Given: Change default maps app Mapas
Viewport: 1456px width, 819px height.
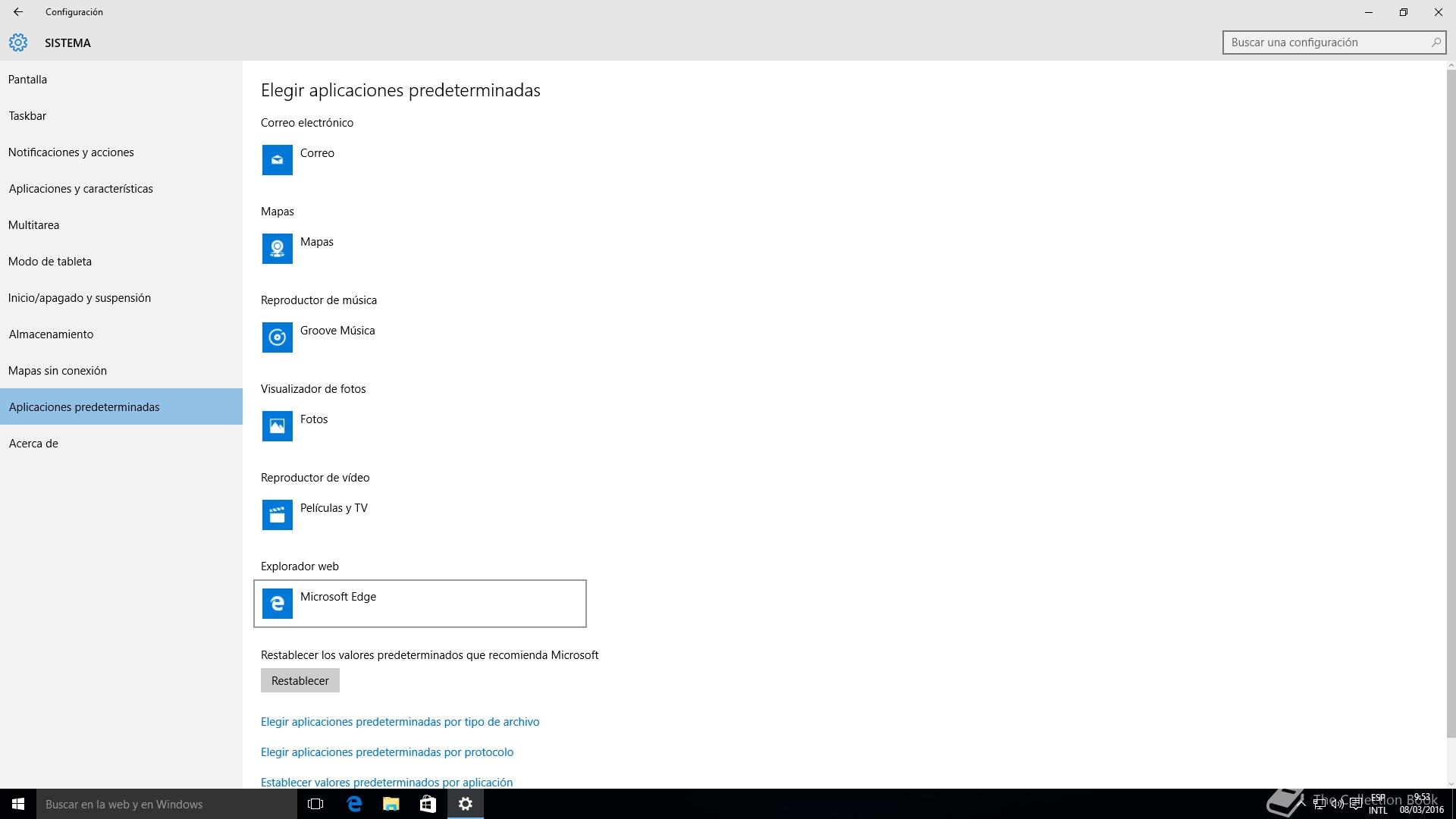Looking at the screenshot, I should tap(420, 249).
